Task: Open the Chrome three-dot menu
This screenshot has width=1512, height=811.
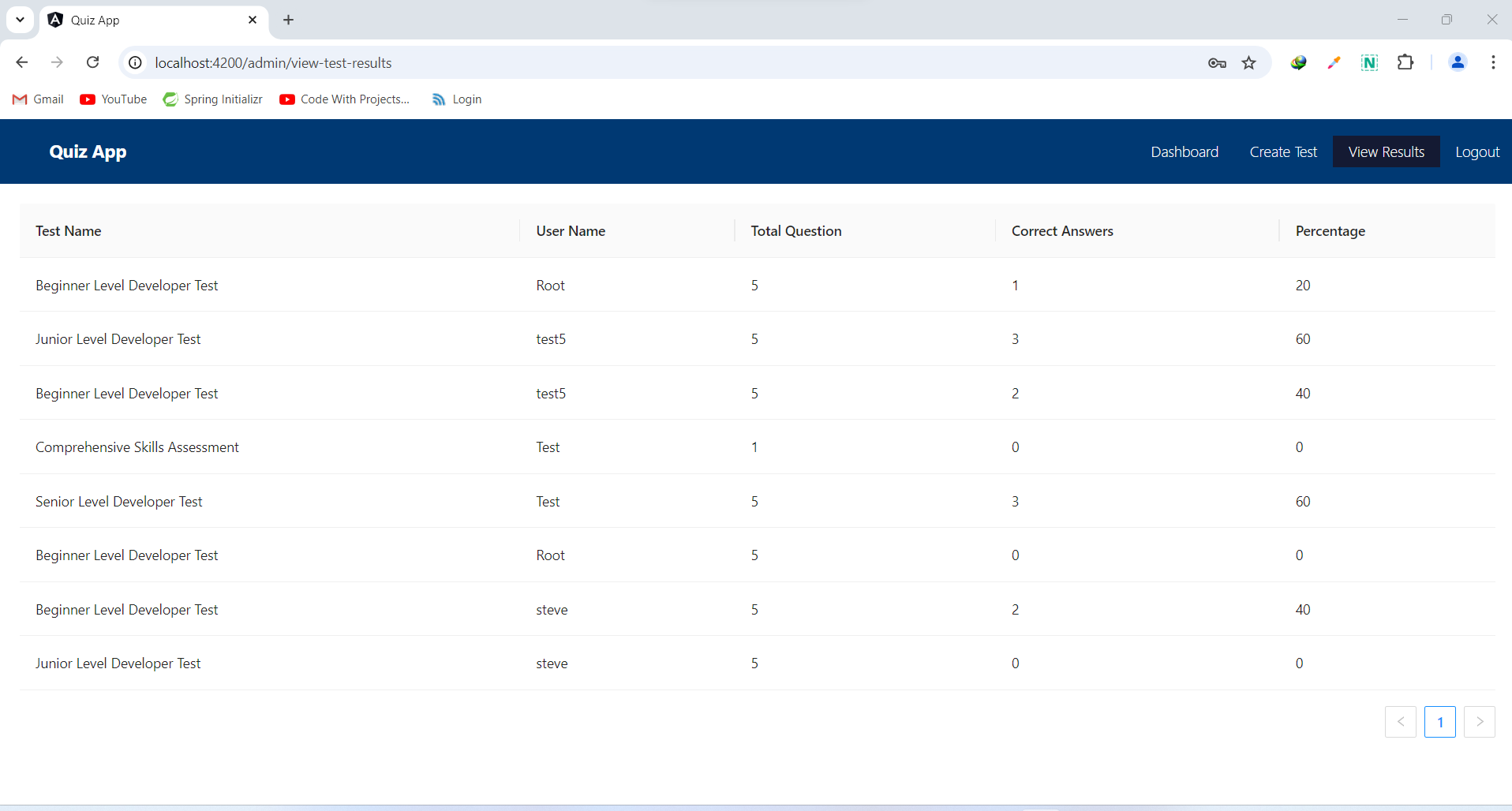Action: (x=1493, y=62)
